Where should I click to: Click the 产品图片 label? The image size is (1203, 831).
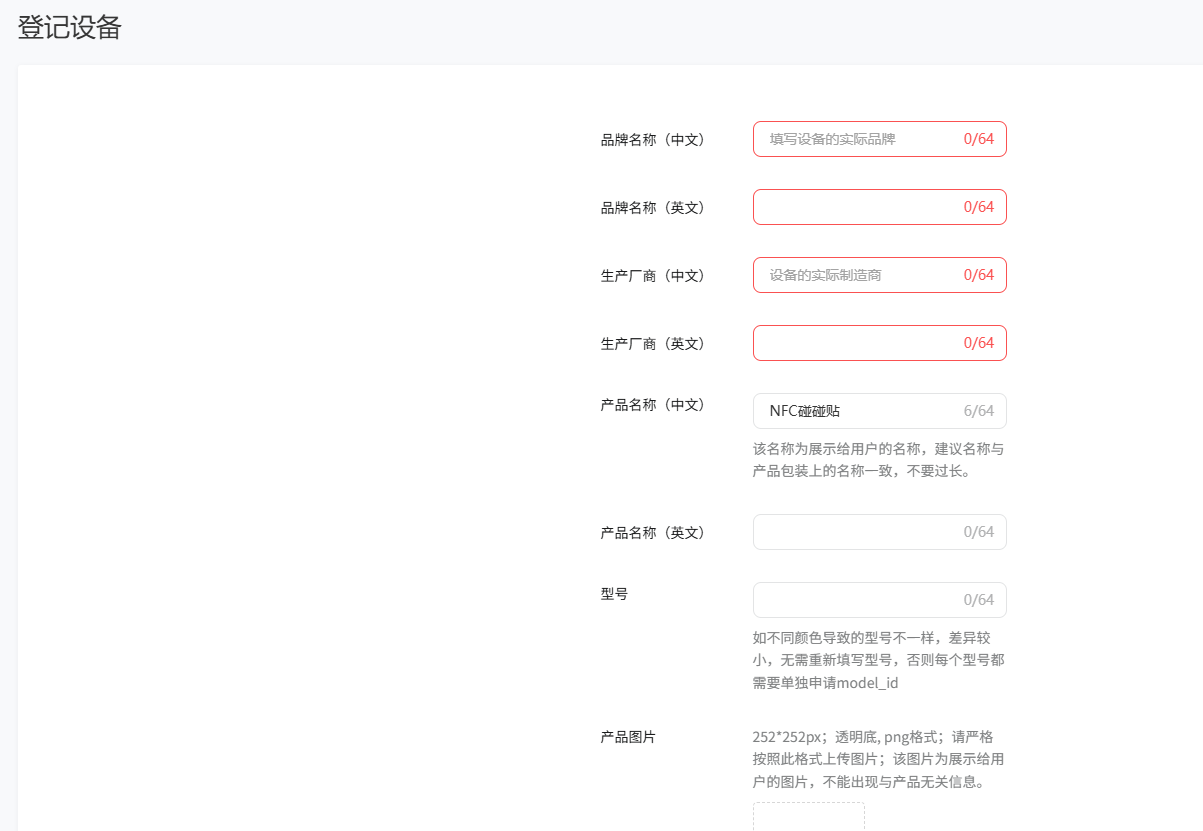625,737
